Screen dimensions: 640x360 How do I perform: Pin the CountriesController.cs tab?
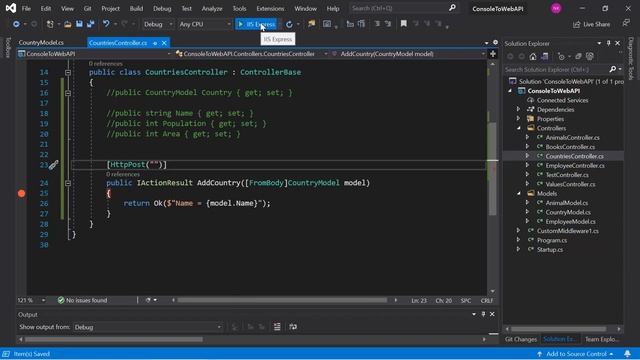coord(155,43)
